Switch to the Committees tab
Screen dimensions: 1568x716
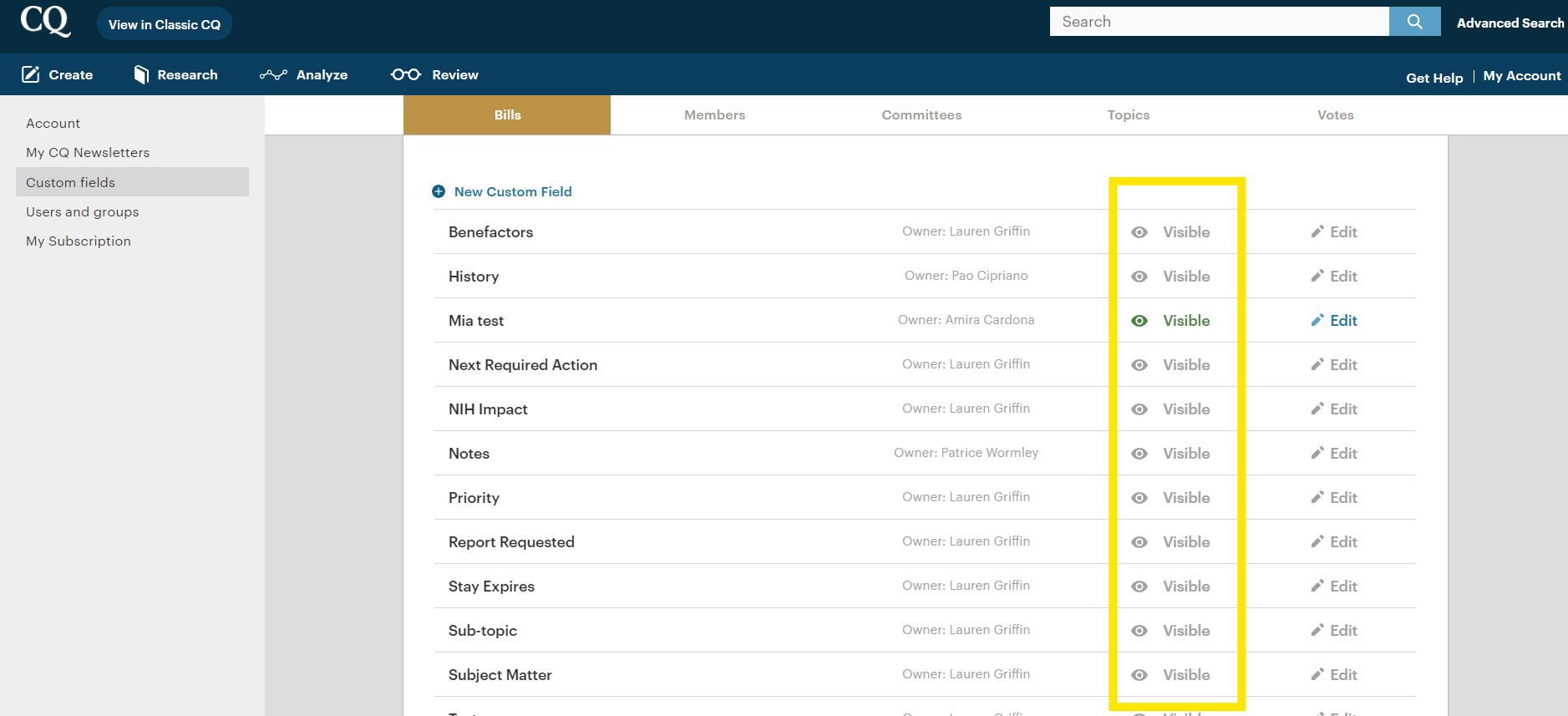921,115
